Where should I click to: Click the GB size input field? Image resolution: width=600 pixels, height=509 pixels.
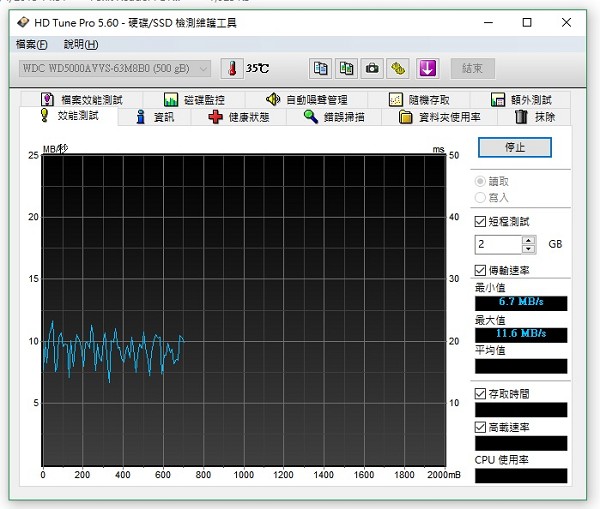[499, 244]
